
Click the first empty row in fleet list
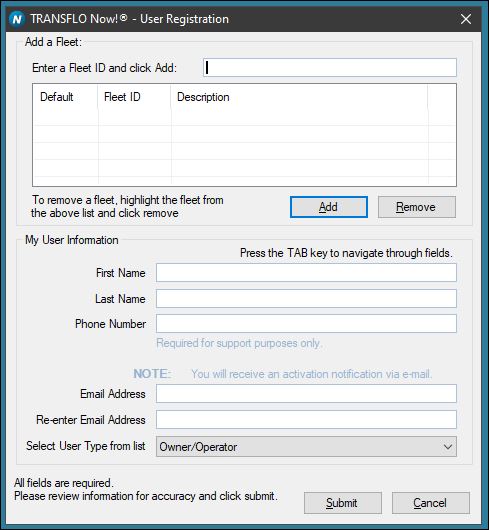click(x=244, y=117)
